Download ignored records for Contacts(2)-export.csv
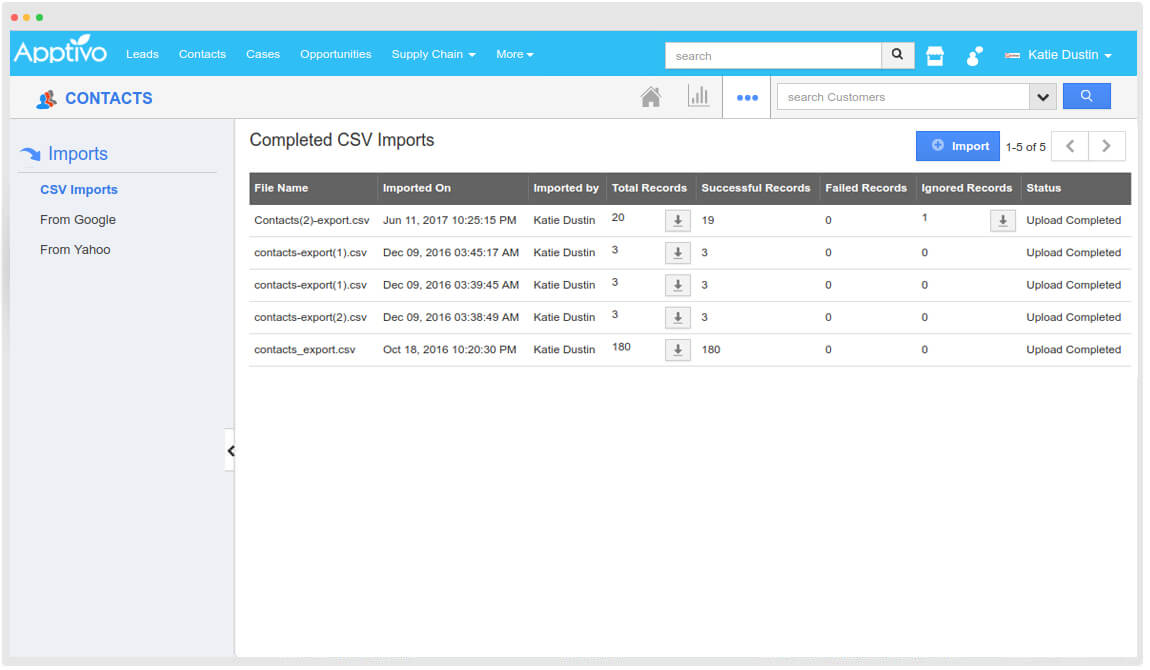This screenshot has height=670, width=1150. tap(1002, 220)
